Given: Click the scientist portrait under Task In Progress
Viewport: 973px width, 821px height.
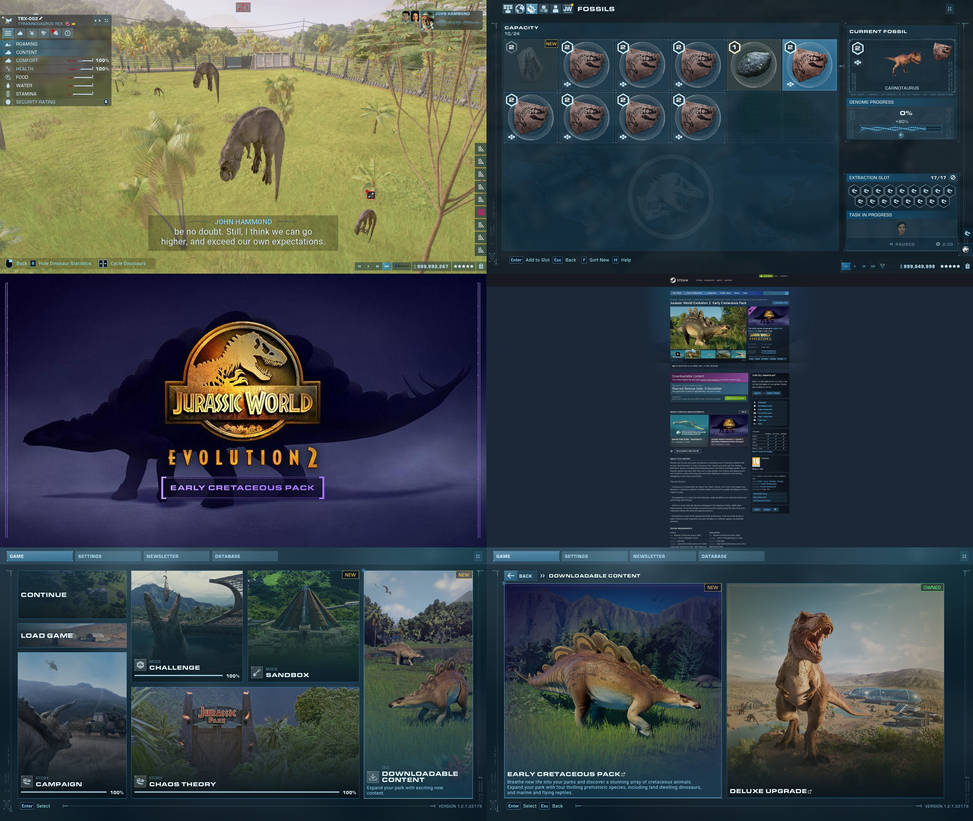Looking at the screenshot, I should click(x=901, y=228).
